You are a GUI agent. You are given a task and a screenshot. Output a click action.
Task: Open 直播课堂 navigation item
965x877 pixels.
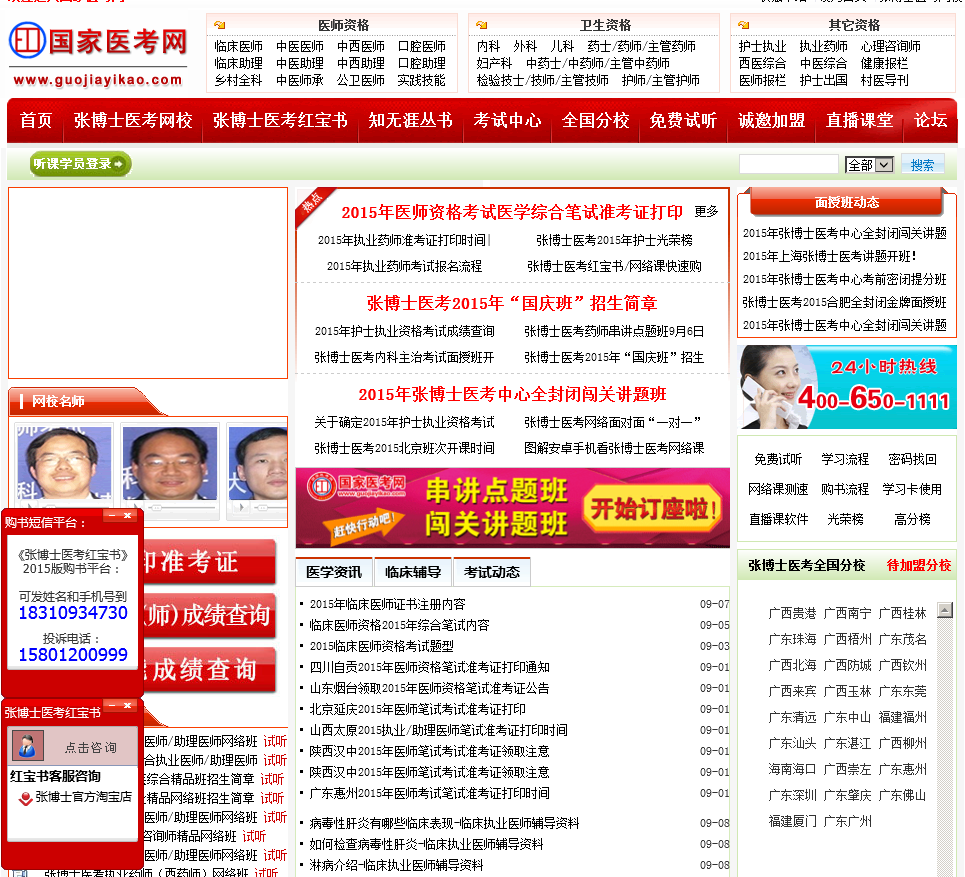point(859,120)
